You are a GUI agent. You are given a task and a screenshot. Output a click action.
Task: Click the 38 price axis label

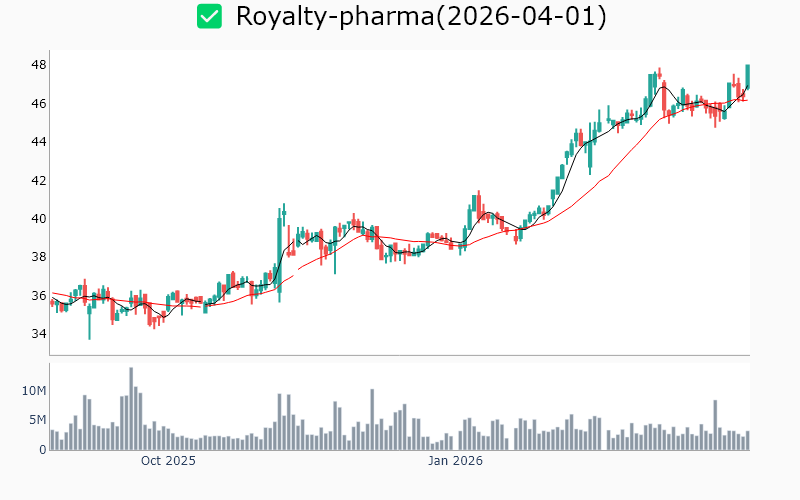(39, 257)
